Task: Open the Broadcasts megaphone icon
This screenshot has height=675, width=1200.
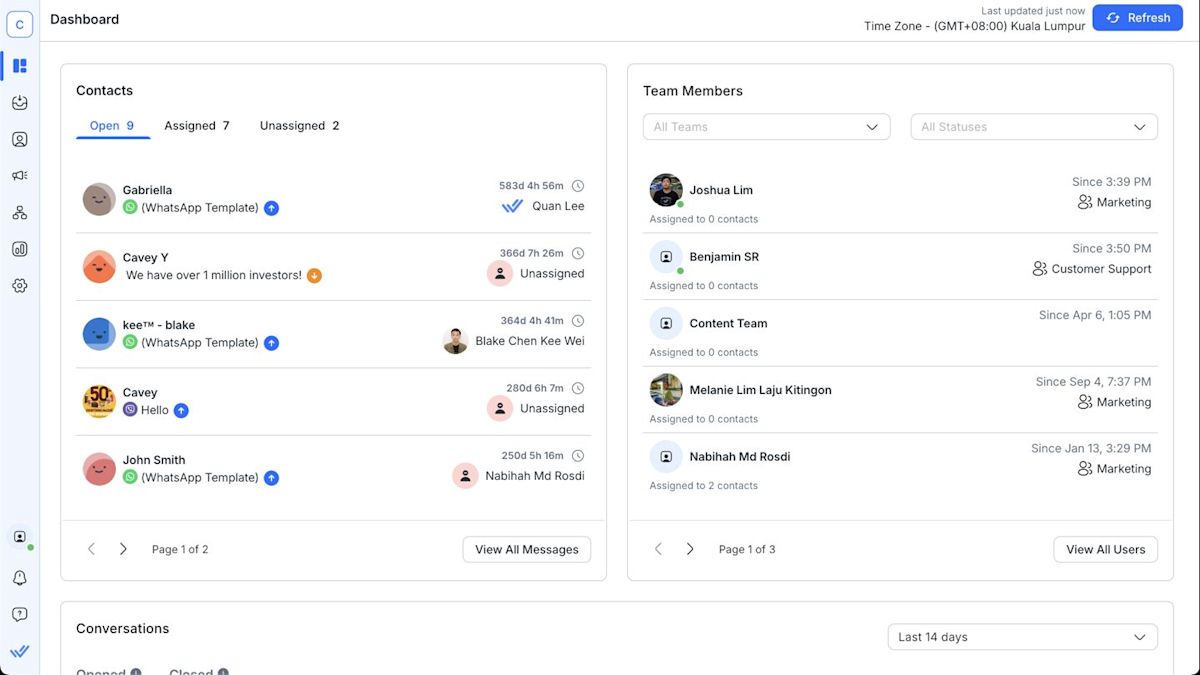Action: click(19, 176)
